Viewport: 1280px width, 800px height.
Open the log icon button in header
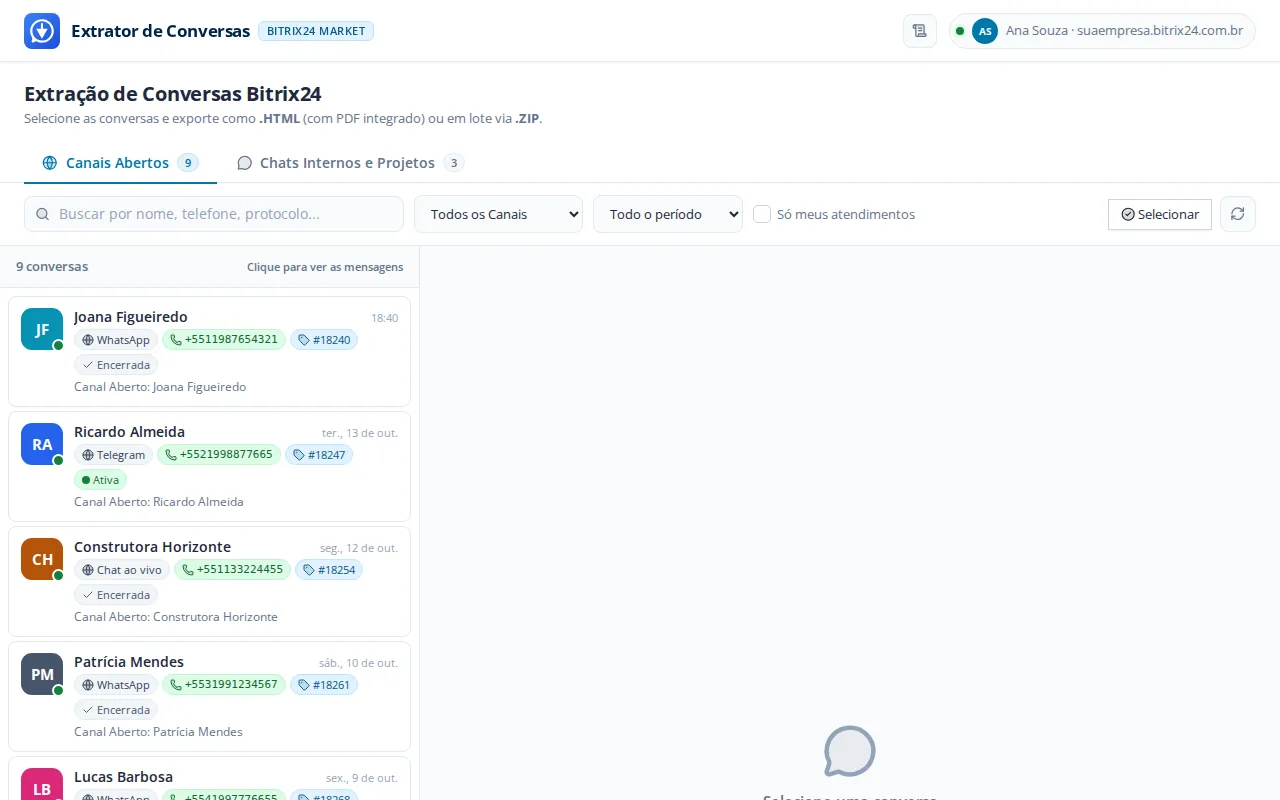tap(920, 31)
